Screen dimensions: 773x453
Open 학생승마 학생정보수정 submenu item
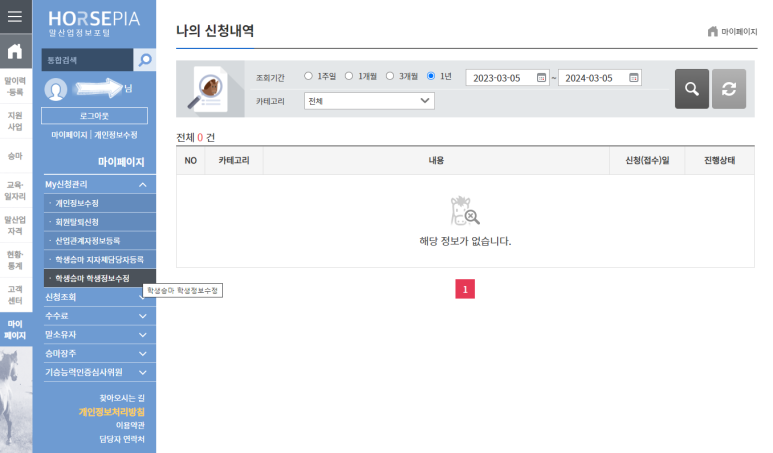pyautogui.click(x=100, y=278)
